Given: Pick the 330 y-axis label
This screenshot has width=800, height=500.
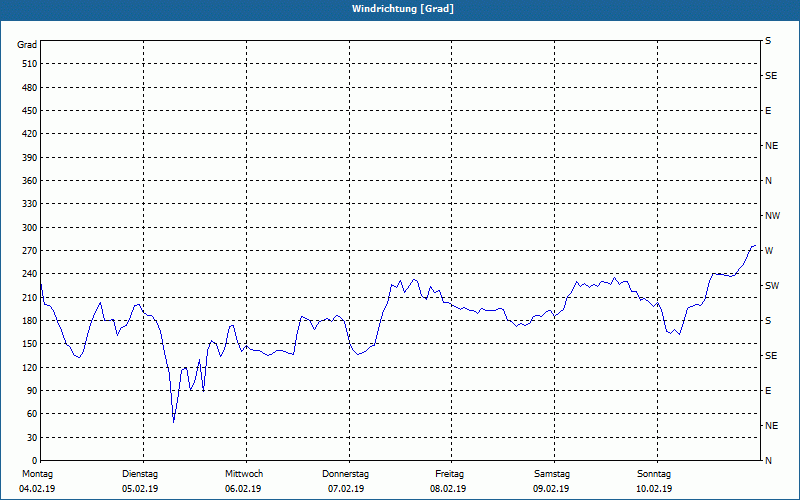Looking at the screenshot, I should pyautogui.click(x=30, y=204).
